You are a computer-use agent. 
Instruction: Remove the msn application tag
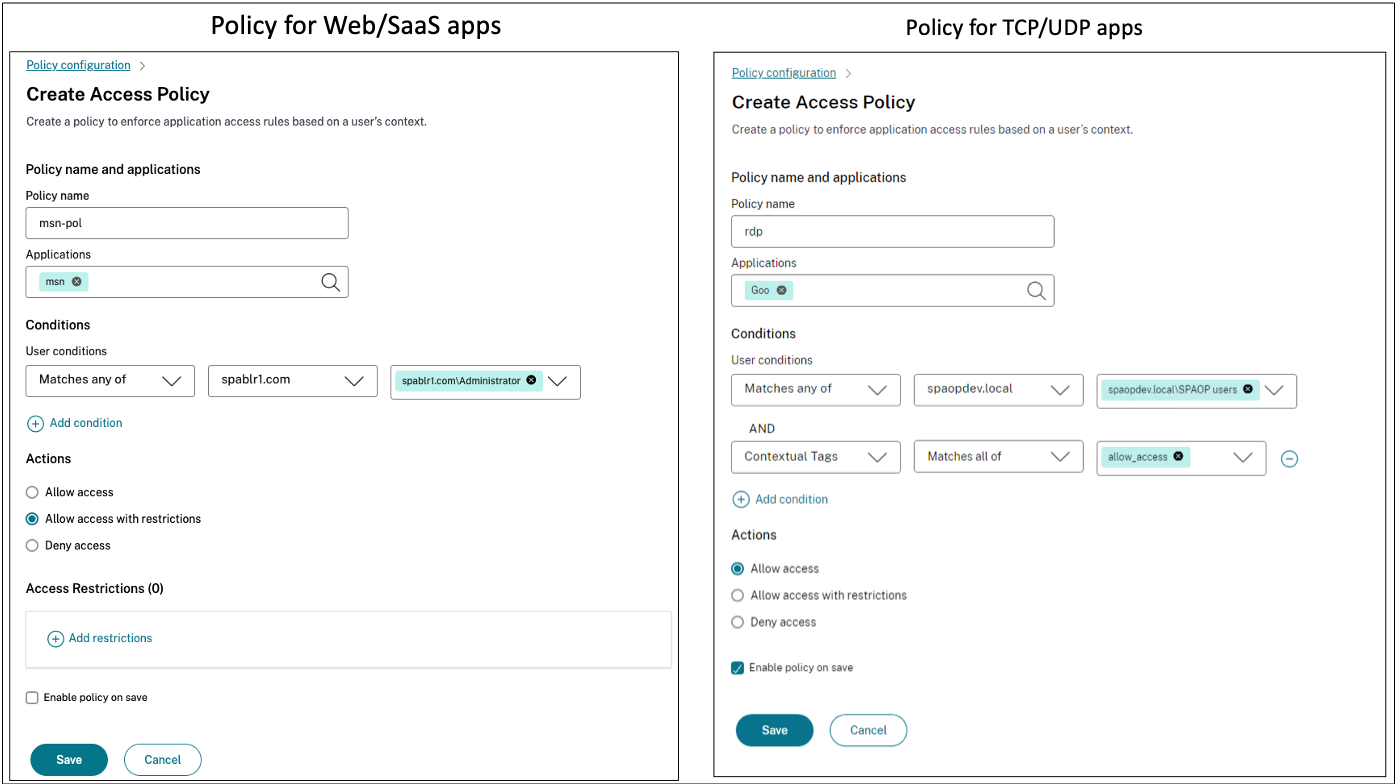pos(77,282)
